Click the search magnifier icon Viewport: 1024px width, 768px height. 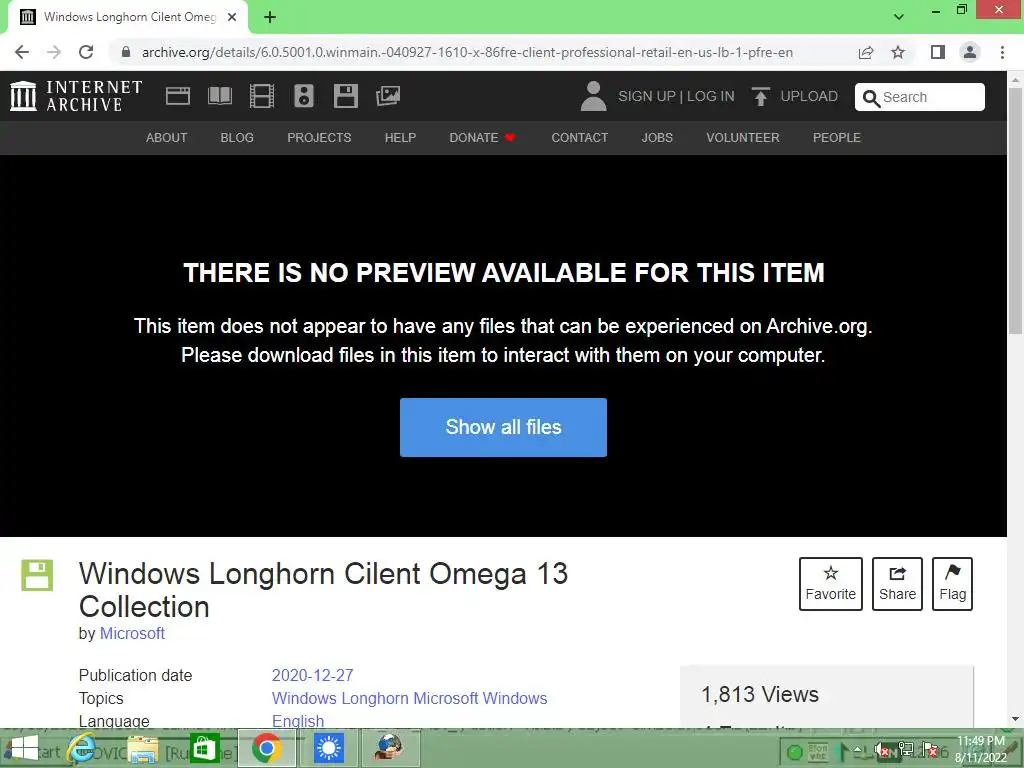coord(871,98)
